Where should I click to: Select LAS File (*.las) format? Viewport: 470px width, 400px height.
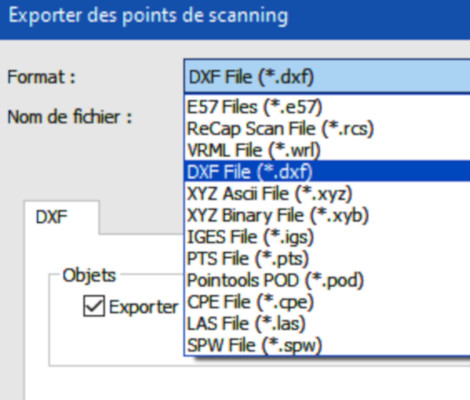coord(327,323)
